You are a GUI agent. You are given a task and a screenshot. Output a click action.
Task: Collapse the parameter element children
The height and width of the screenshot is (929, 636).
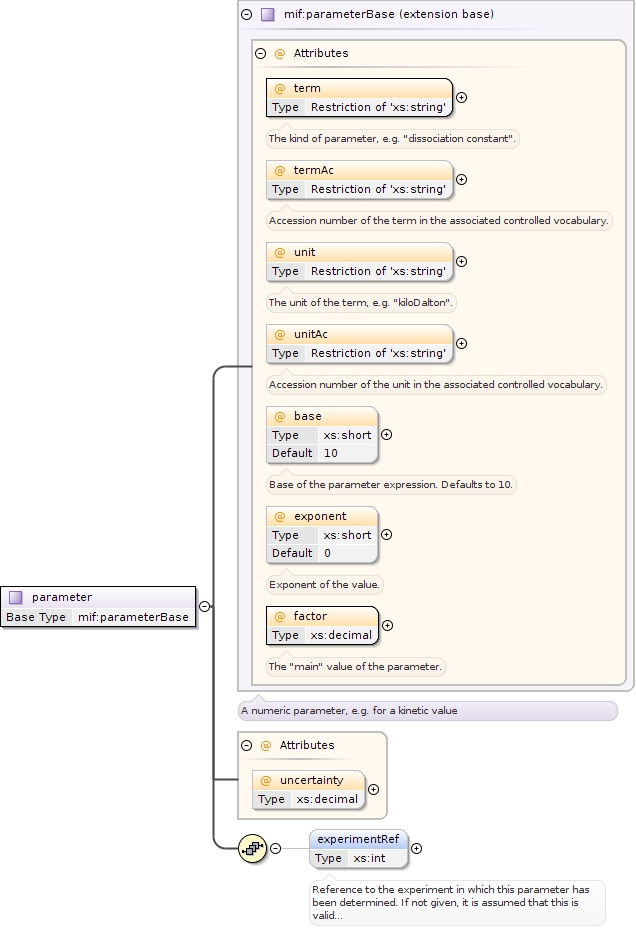click(x=204, y=606)
